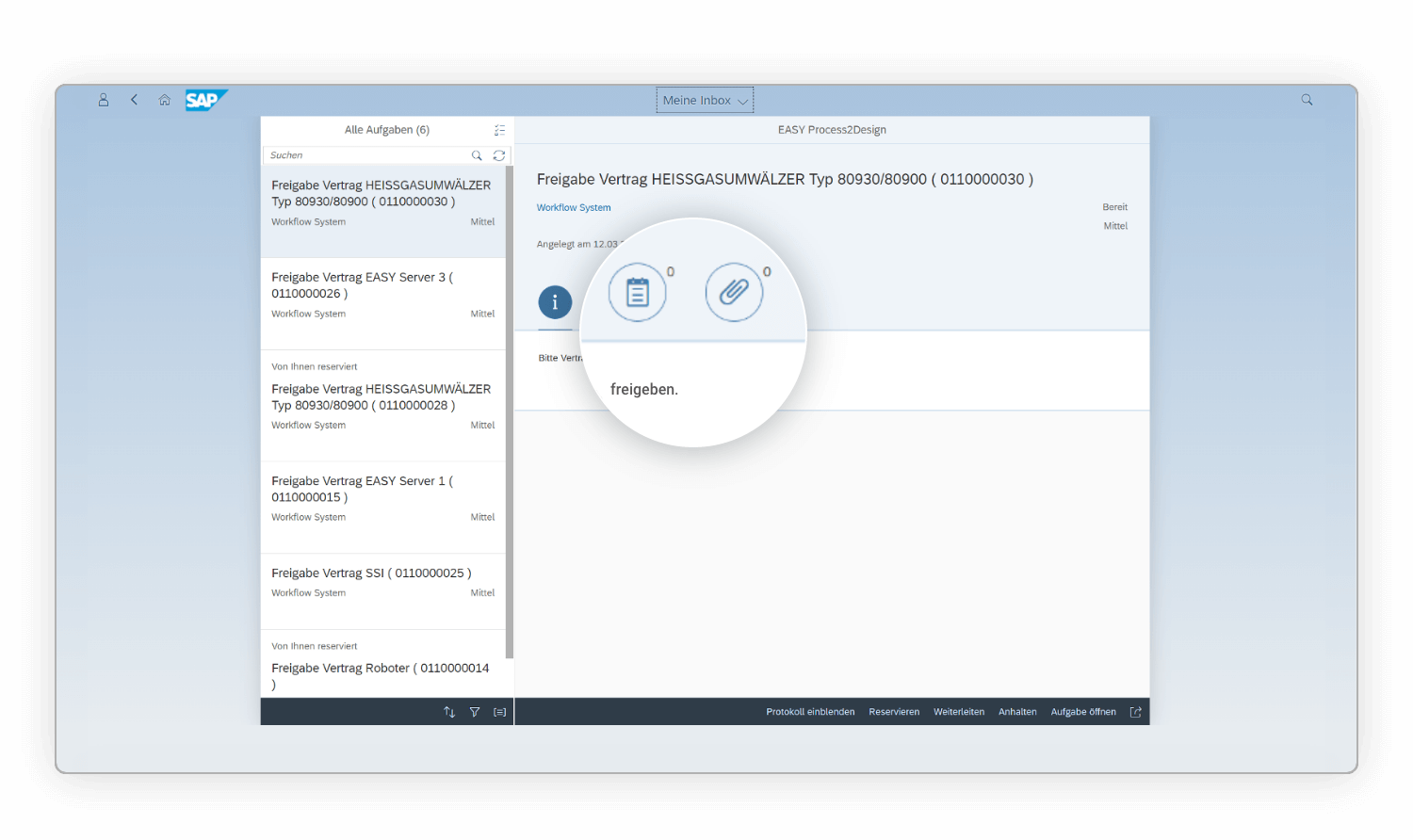Select task EASY Server 1 ( 0110000015 )
Screen dimensions: 1413x840
click(x=383, y=508)
